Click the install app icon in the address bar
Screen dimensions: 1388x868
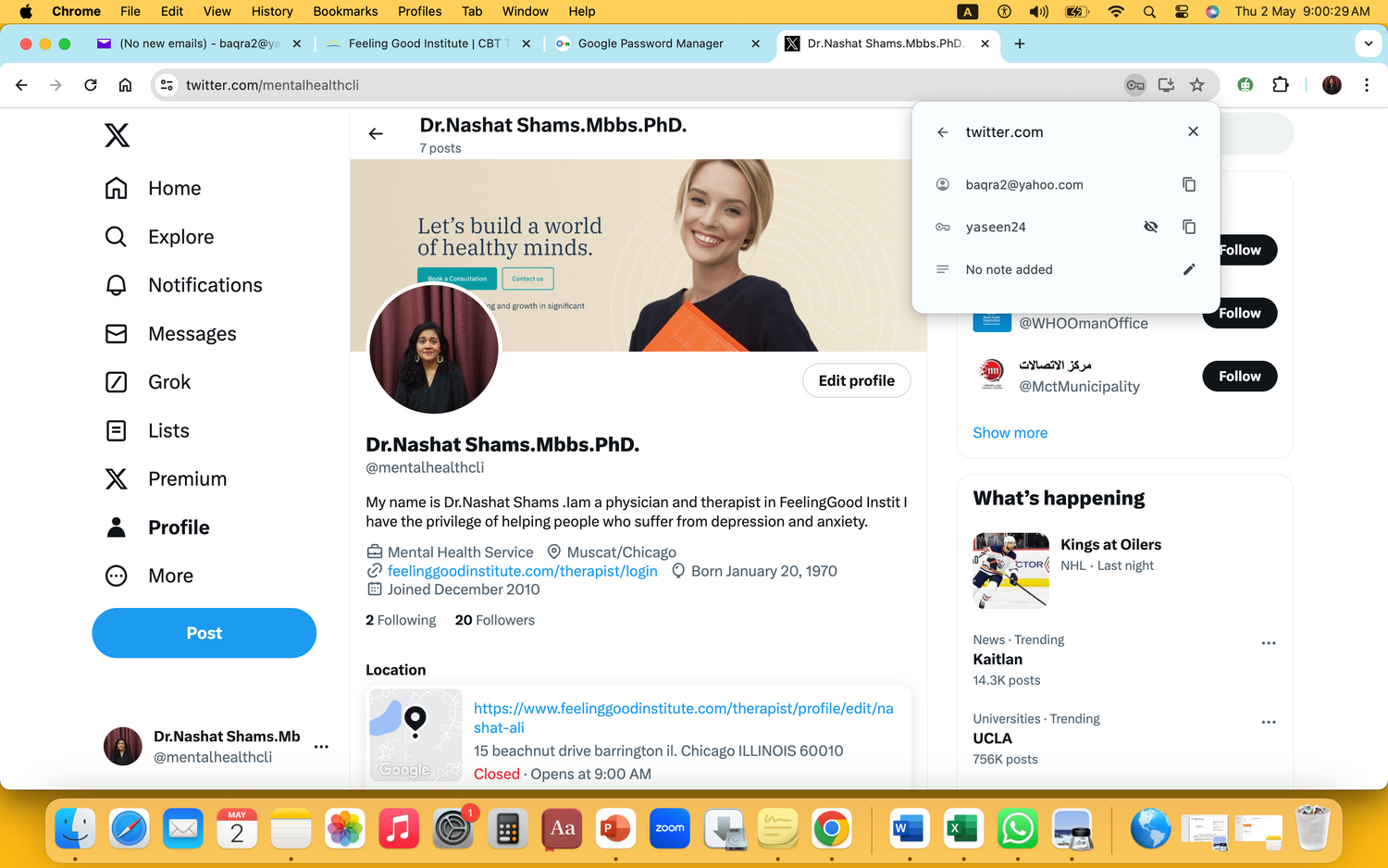pos(1166,85)
